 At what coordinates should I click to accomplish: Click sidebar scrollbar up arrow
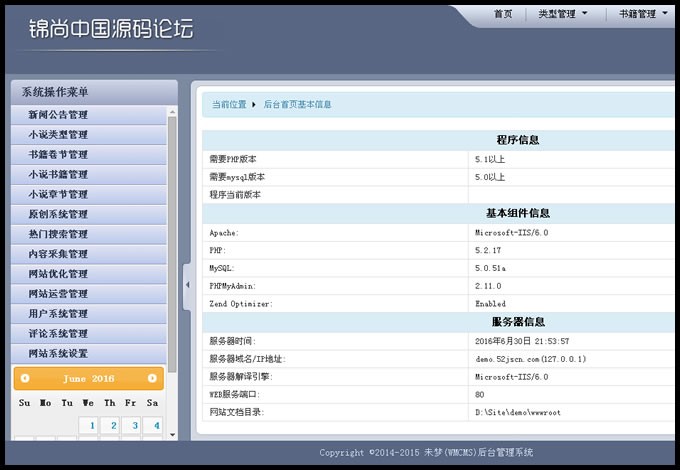(172, 111)
